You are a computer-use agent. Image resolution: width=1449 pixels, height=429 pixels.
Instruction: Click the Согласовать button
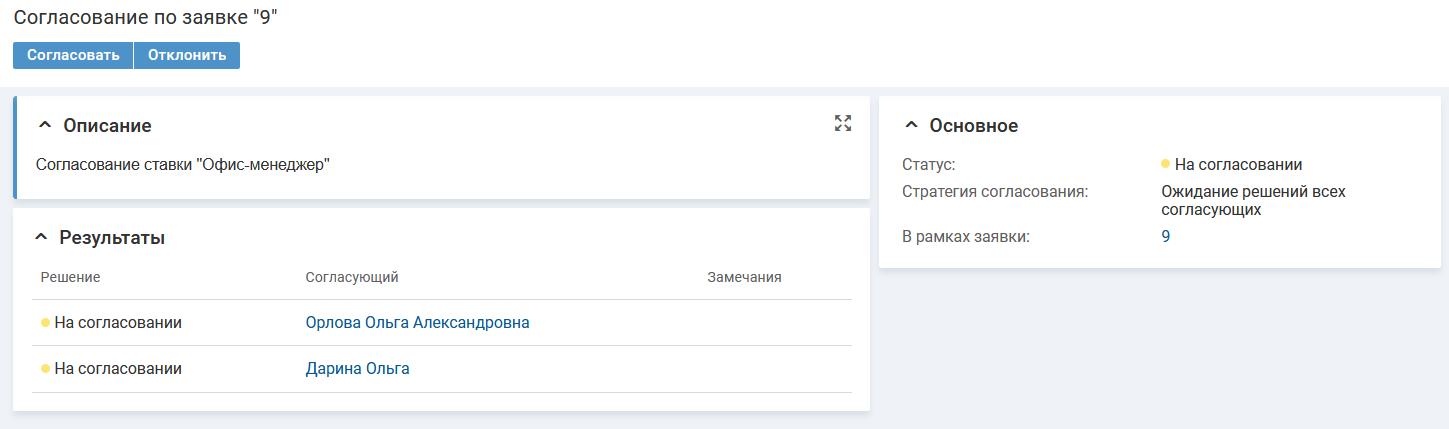(73, 55)
